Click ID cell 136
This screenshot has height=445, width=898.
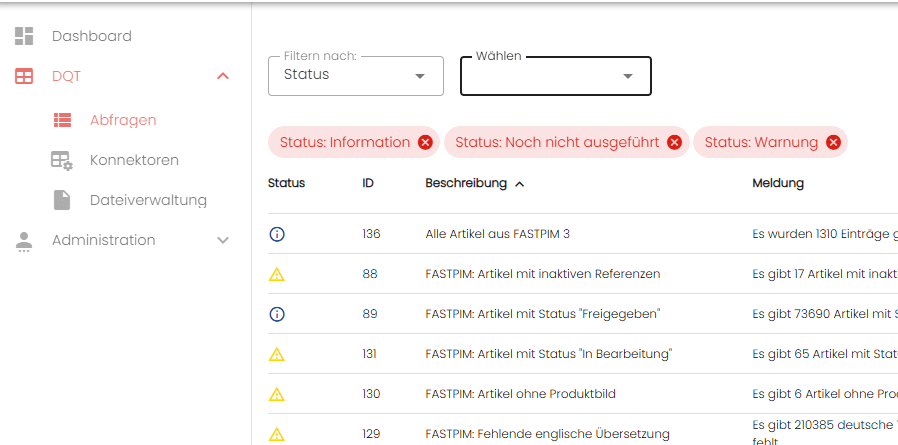click(x=371, y=234)
